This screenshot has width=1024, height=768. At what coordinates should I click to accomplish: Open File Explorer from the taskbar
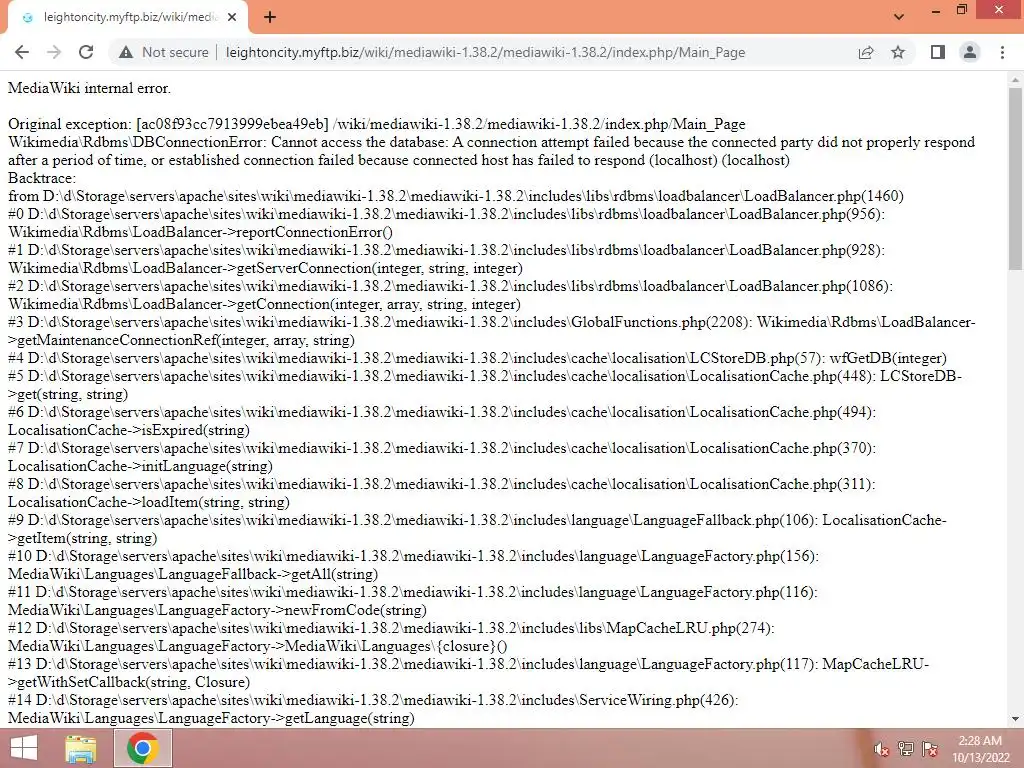click(80, 749)
